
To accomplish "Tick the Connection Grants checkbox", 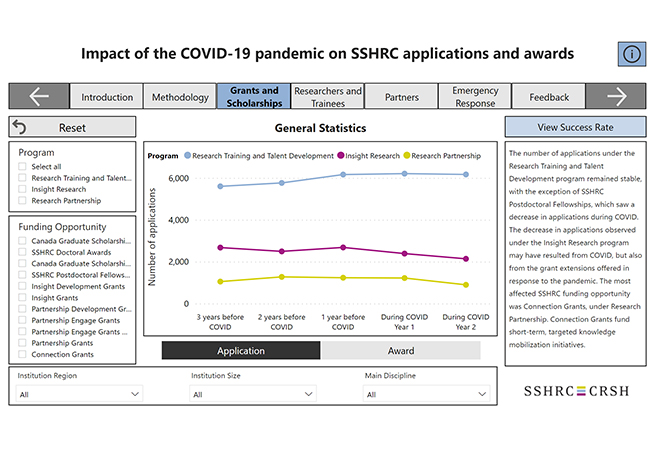I will point(22,354).
